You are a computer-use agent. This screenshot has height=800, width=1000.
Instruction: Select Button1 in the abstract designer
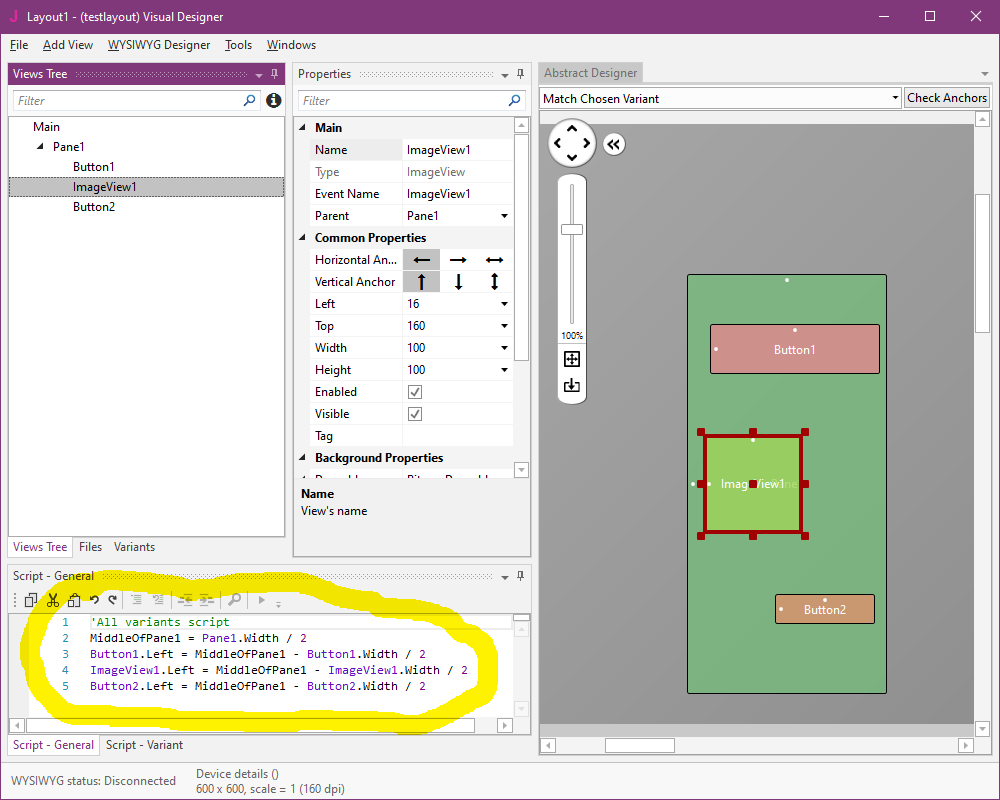click(795, 349)
